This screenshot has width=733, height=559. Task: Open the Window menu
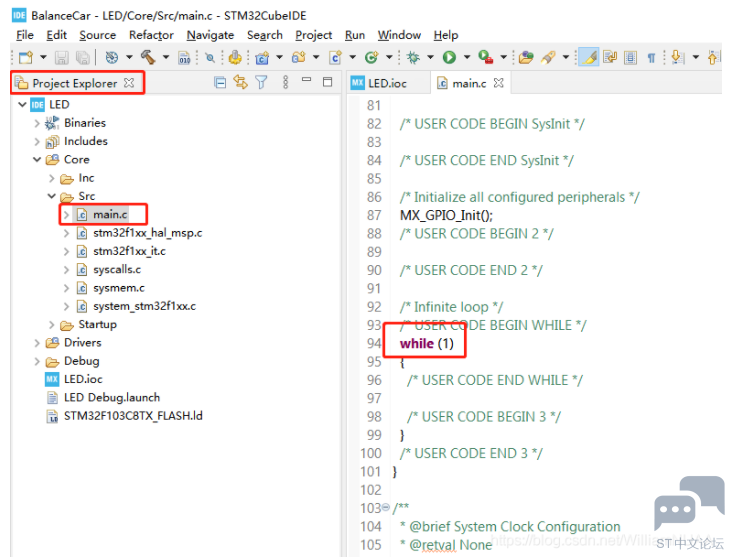399,35
